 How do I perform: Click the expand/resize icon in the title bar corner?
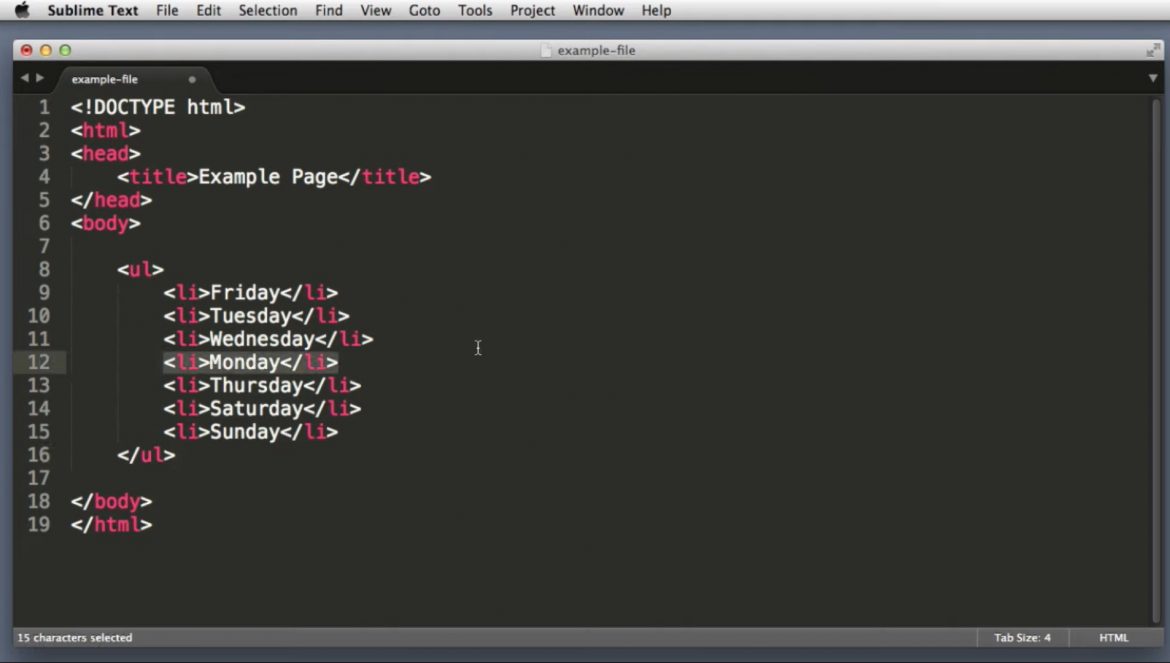[1152, 50]
